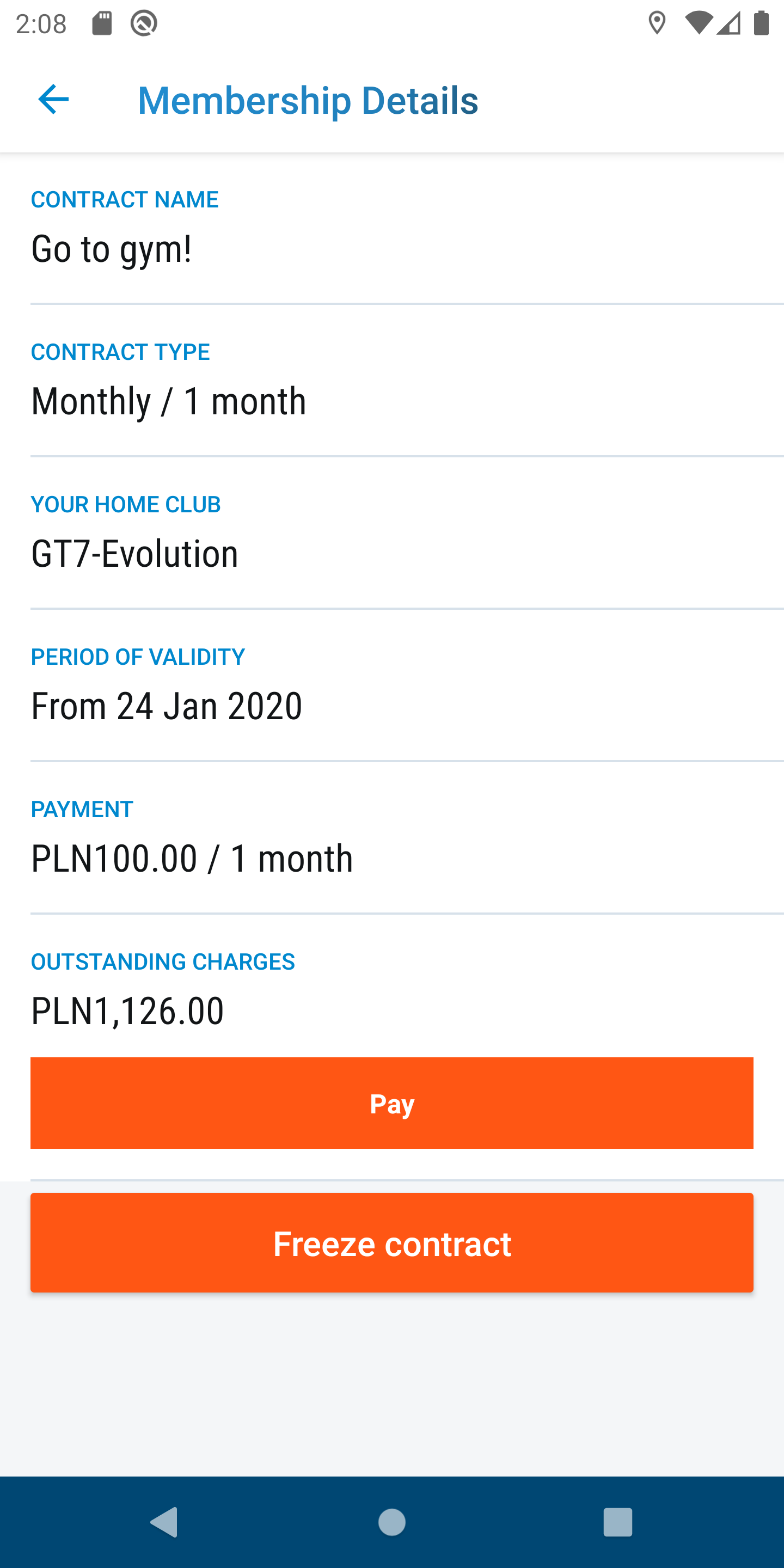Tap the 'PLN100.00 / 1 month' payment row
784x1568 pixels.
click(x=192, y=859)
